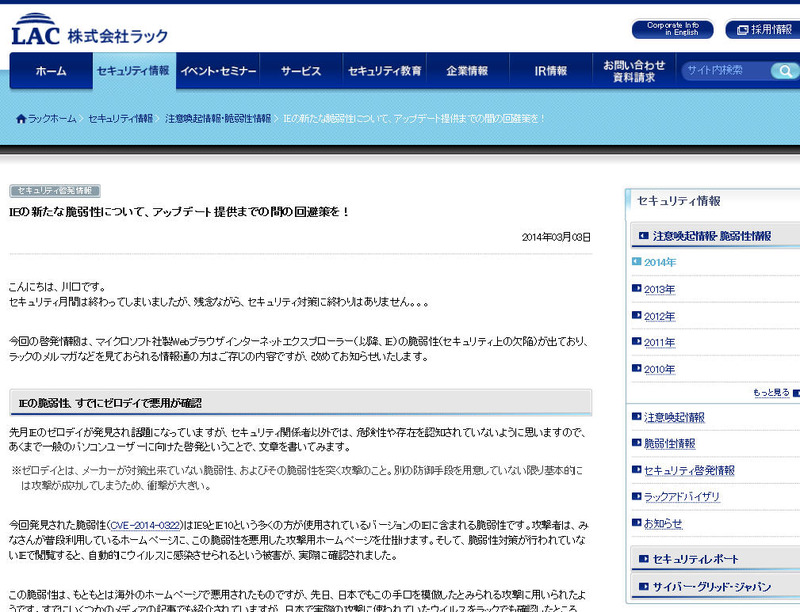Click Corporate Info in English button
Screen dimensions: 800x612
(x=672, y=30)
